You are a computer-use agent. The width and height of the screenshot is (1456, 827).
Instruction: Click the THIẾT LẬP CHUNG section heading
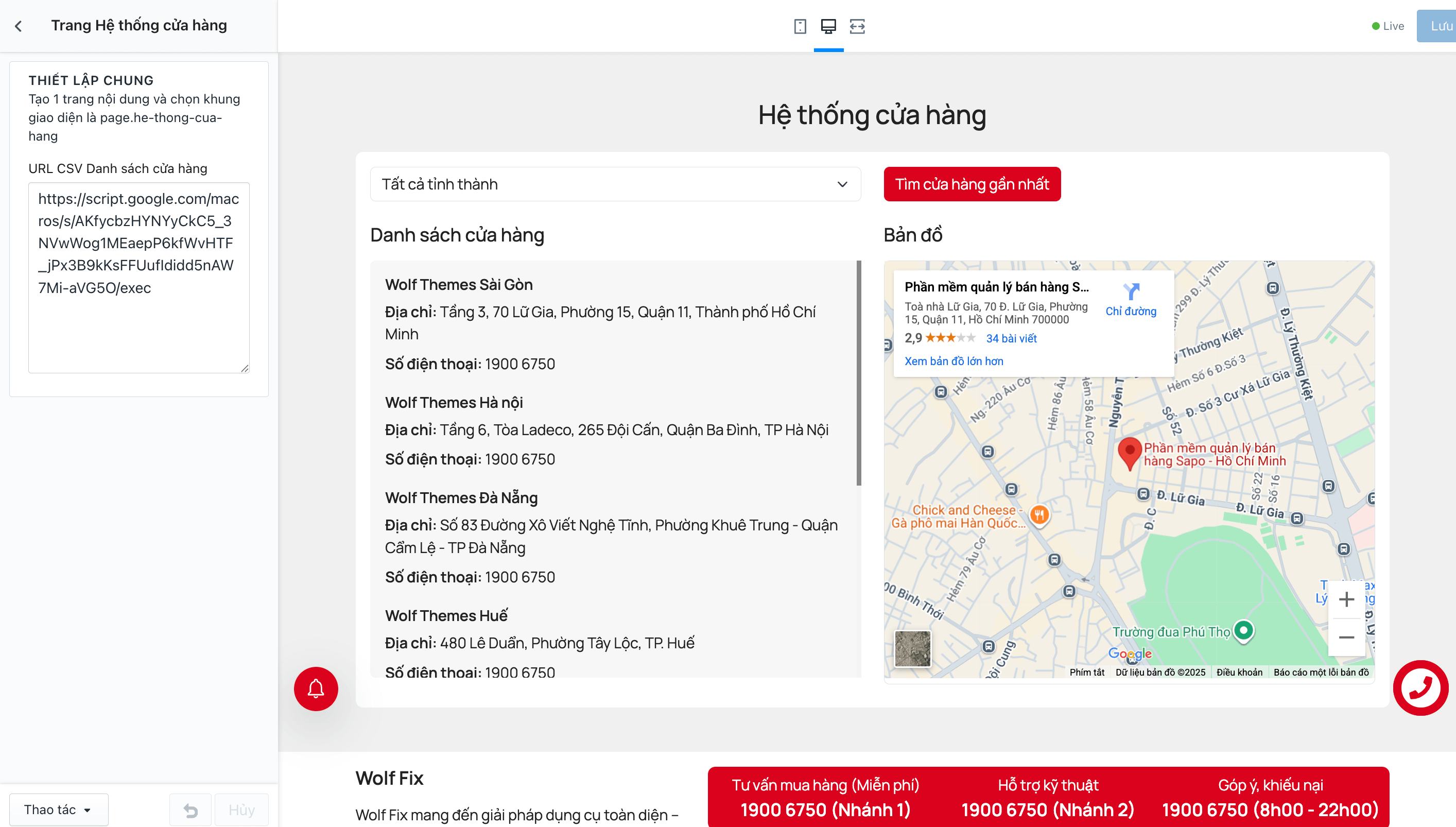pyautogui.click(x=91, y=81)
